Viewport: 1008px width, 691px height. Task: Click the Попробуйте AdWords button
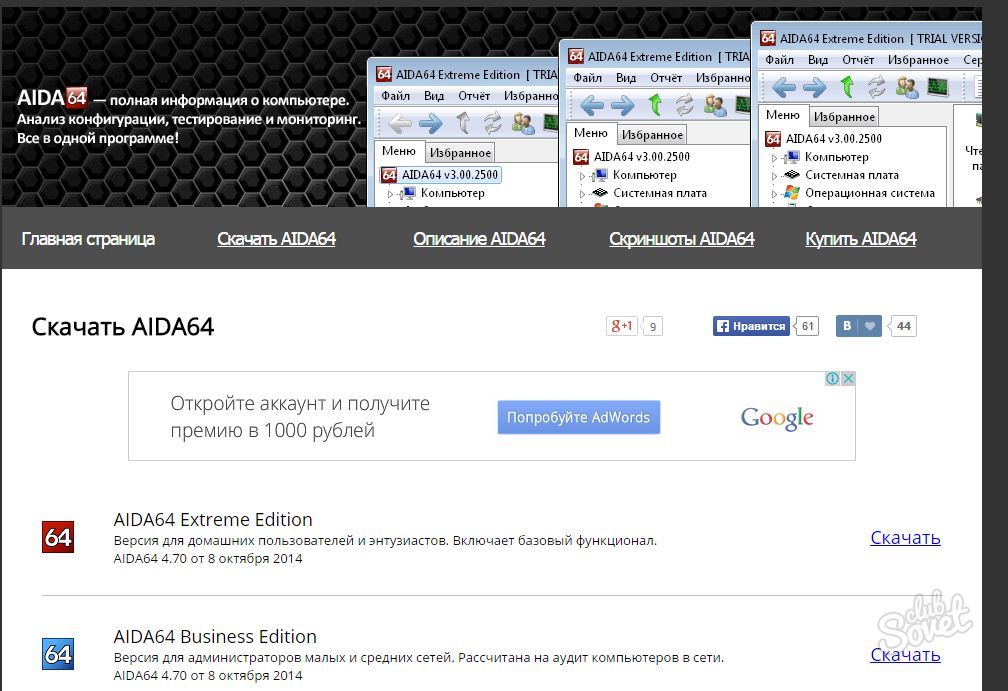(578, 417)
